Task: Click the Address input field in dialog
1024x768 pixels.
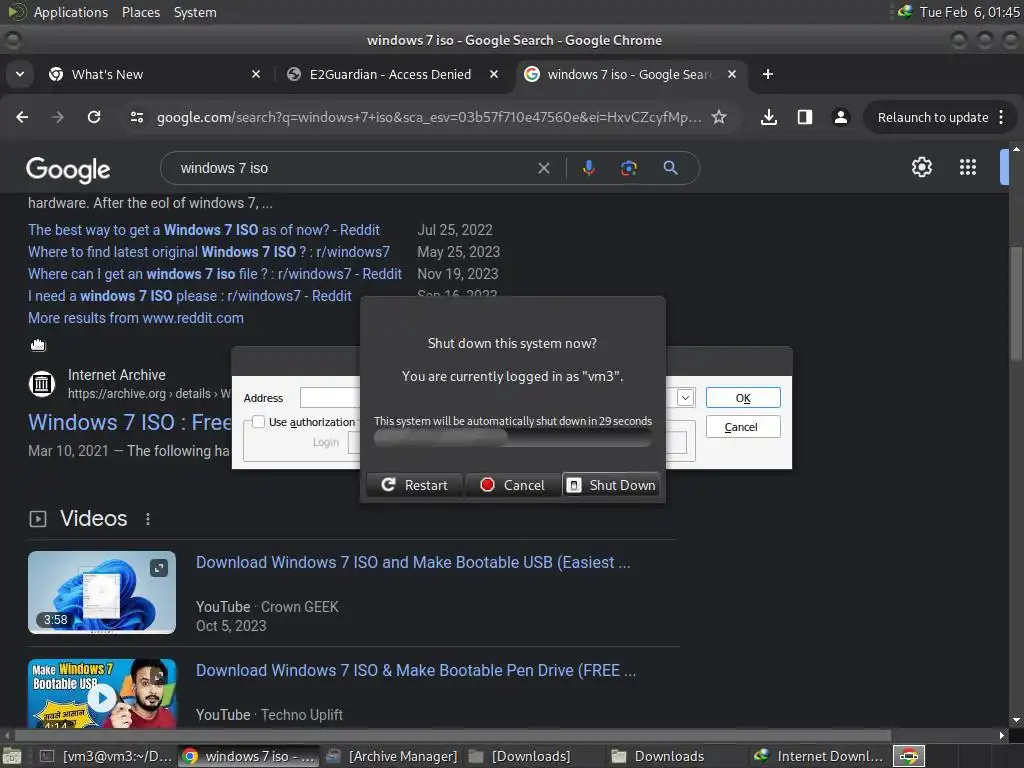Action: click(x=330, y=398)
